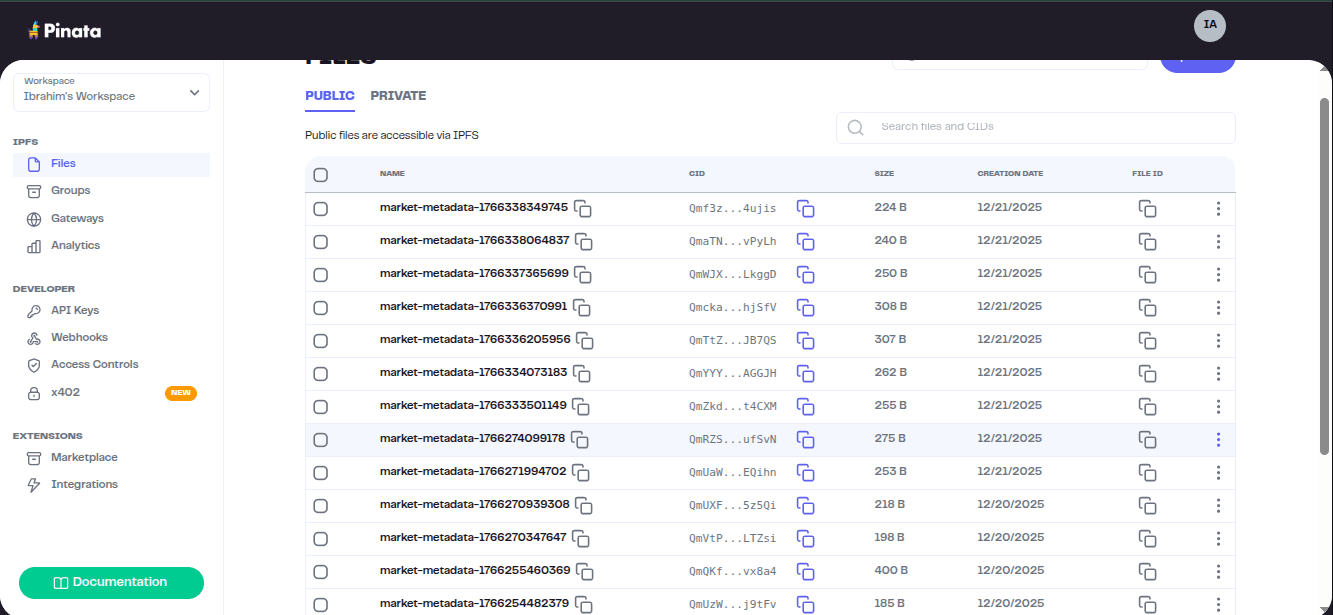1333x615 pixels.
Task: Copy file ID for market-metadata-1766337365699
Action: 1148,275
